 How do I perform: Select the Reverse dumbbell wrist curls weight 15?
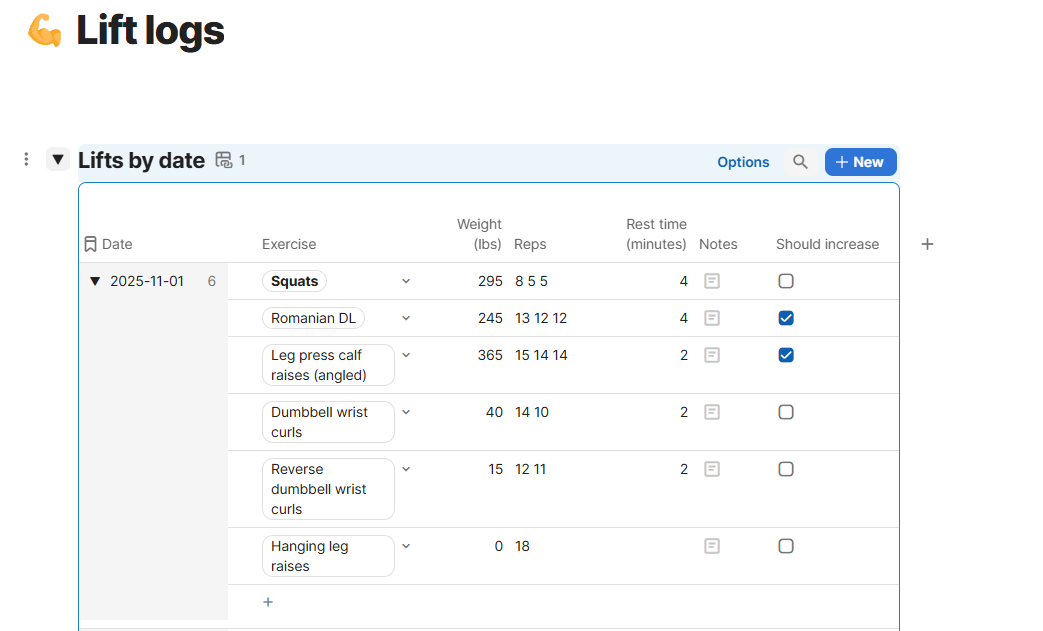pyautogui.click(x=496, y=469)
